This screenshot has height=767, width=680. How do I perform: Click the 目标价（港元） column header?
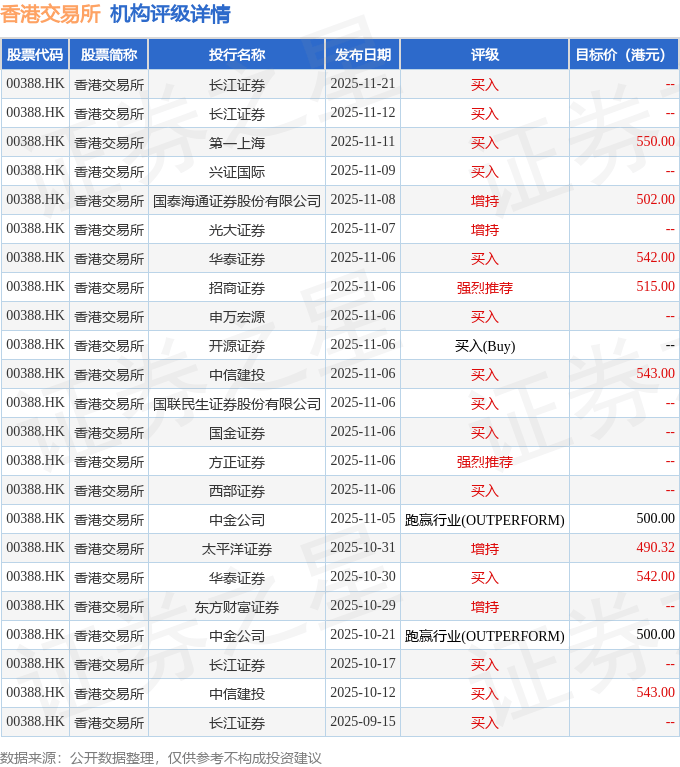[624, 55]
